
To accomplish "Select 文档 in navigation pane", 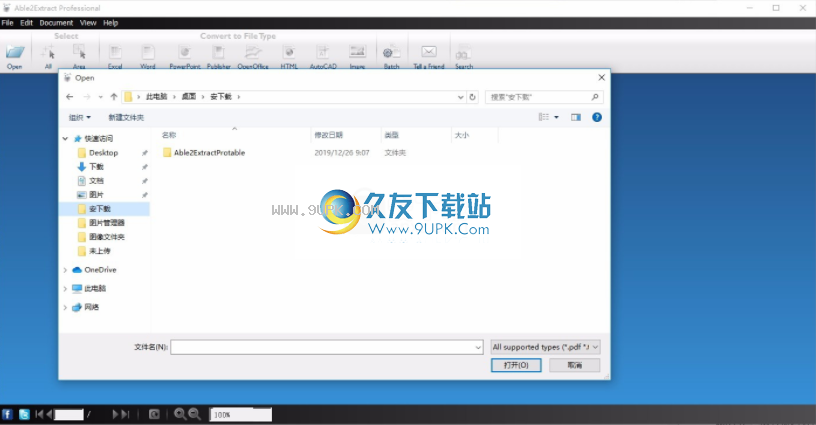I will (x=96, y=181).
